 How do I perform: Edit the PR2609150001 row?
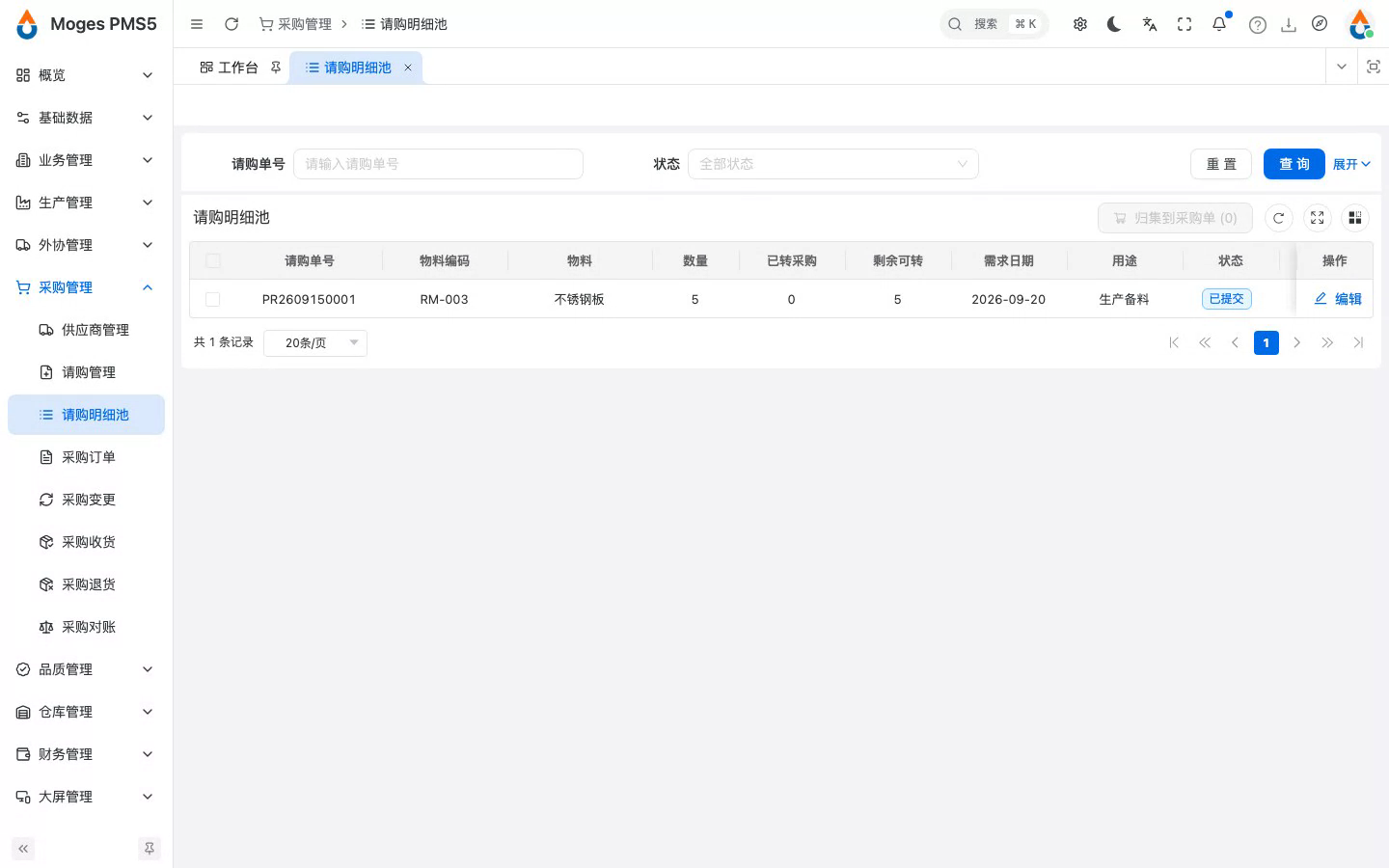(1338, 299)
